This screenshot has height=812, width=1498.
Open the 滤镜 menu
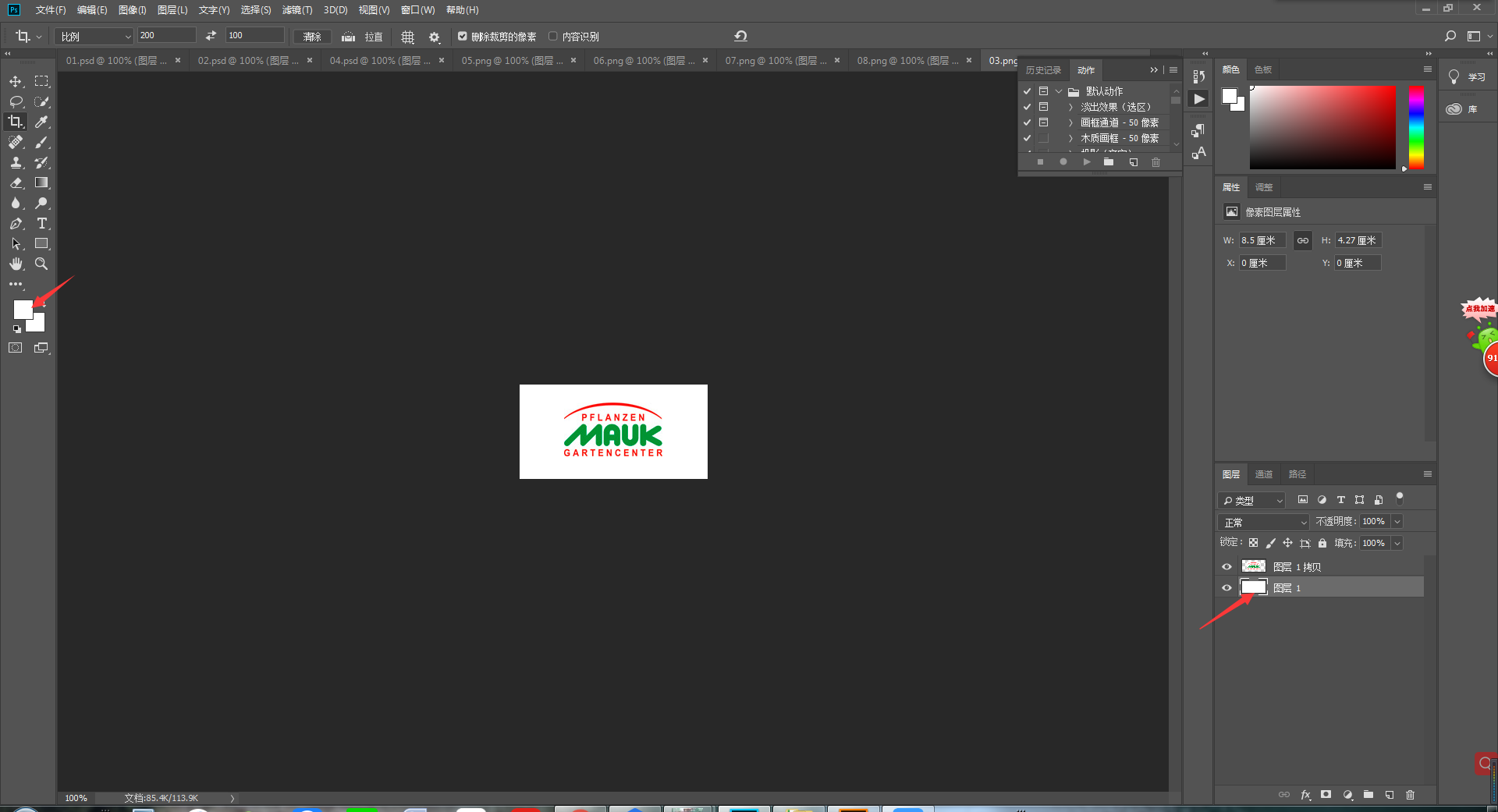coord(297,10)
